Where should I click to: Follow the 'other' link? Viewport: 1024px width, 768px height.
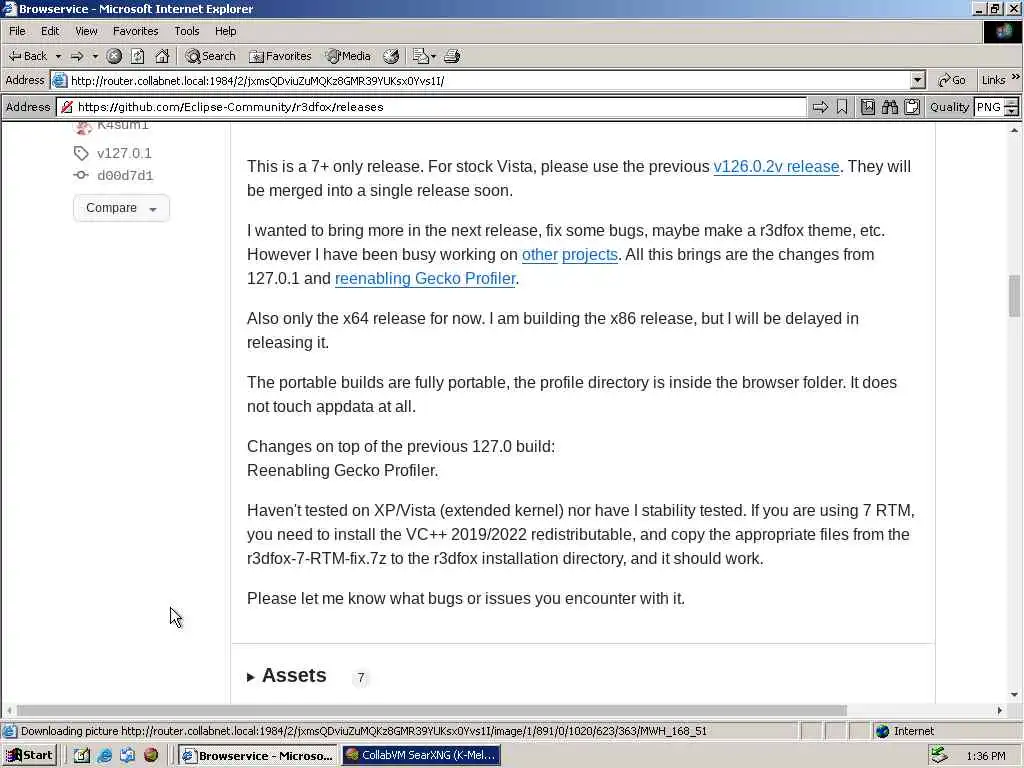pyautogui.click(x=539, y=255)
